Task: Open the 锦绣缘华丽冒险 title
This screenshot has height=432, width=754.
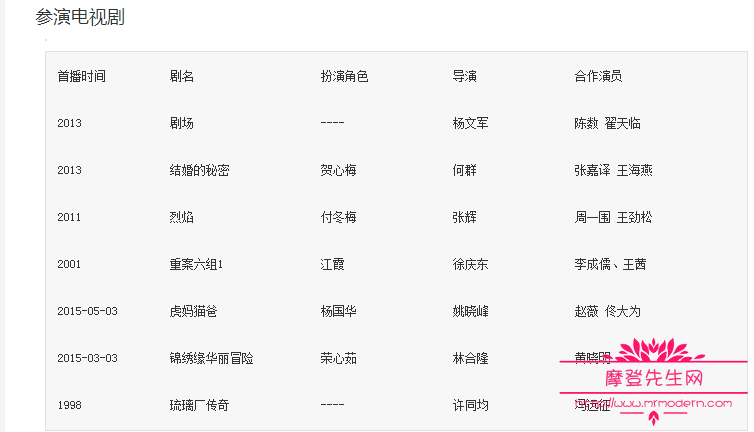Action: (x=211, y=358)
